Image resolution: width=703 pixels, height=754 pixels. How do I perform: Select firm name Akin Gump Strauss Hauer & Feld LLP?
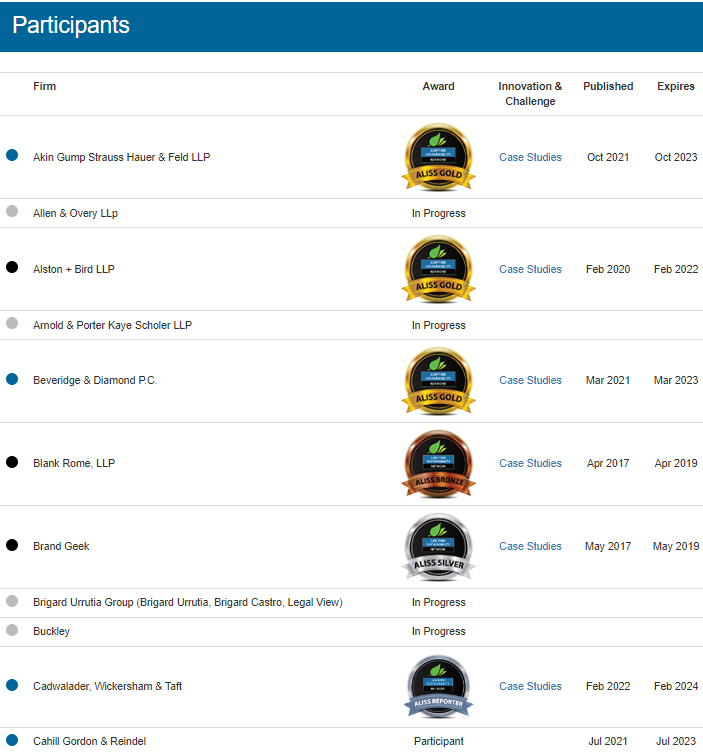[122, 157]
